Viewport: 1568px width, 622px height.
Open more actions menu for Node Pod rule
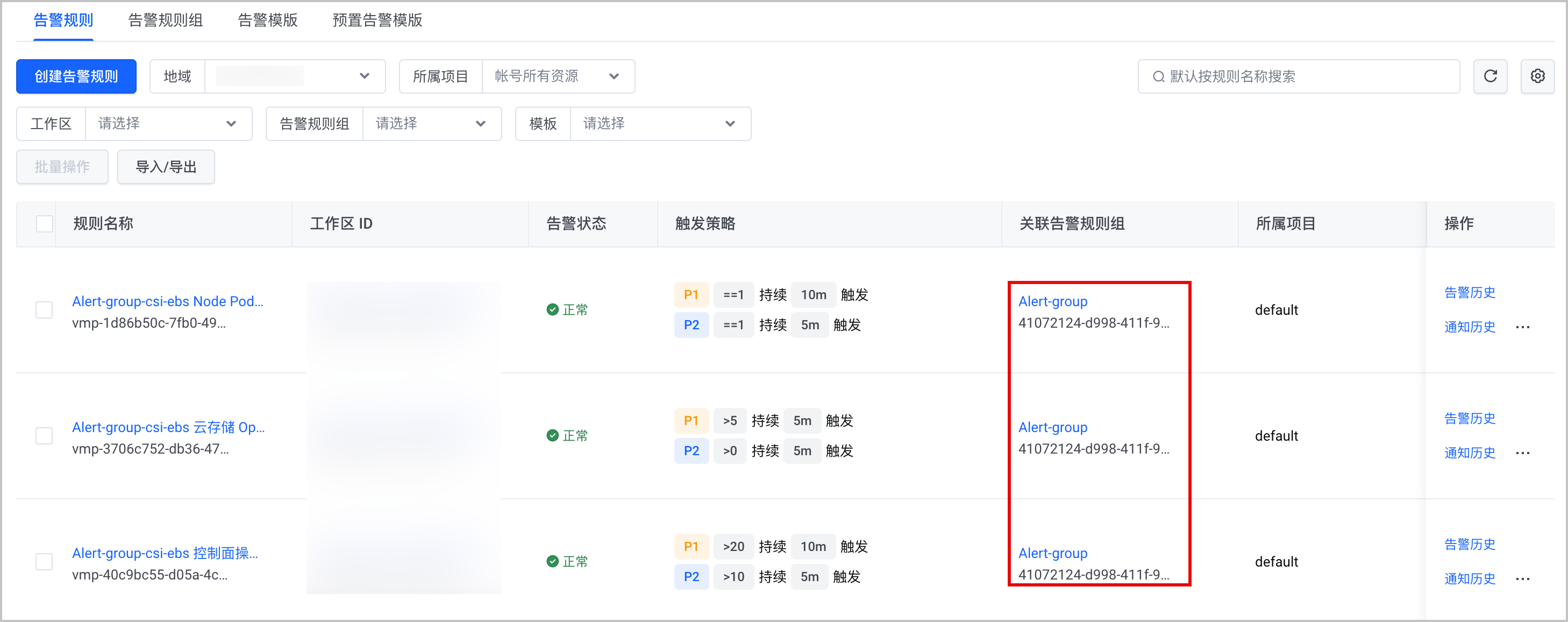point(1522,327)
